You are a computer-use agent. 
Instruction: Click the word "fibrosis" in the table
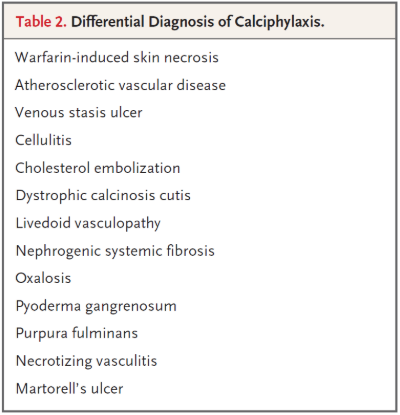coord(190,251)
